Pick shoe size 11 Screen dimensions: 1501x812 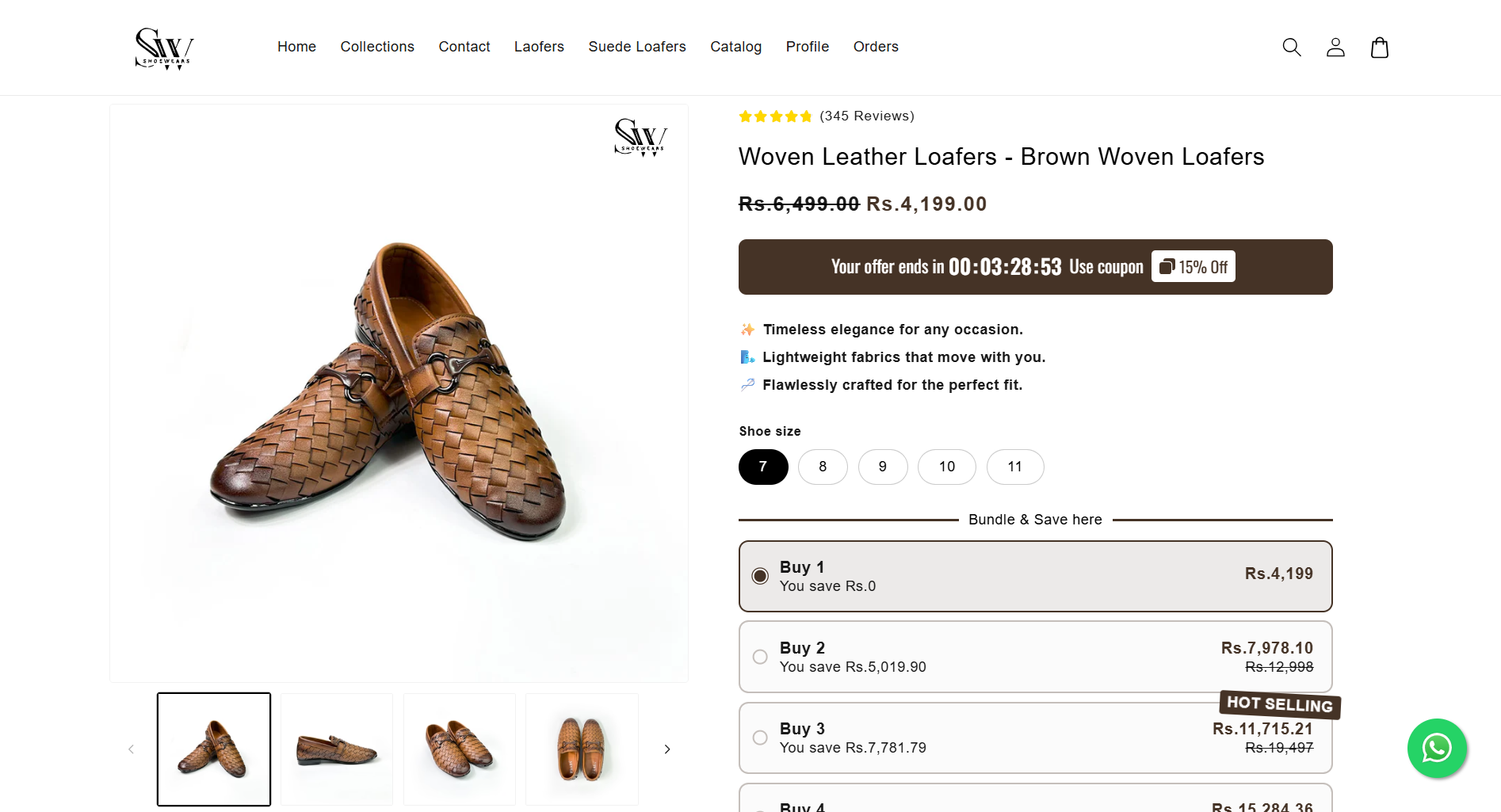(x=1015, y=467)
